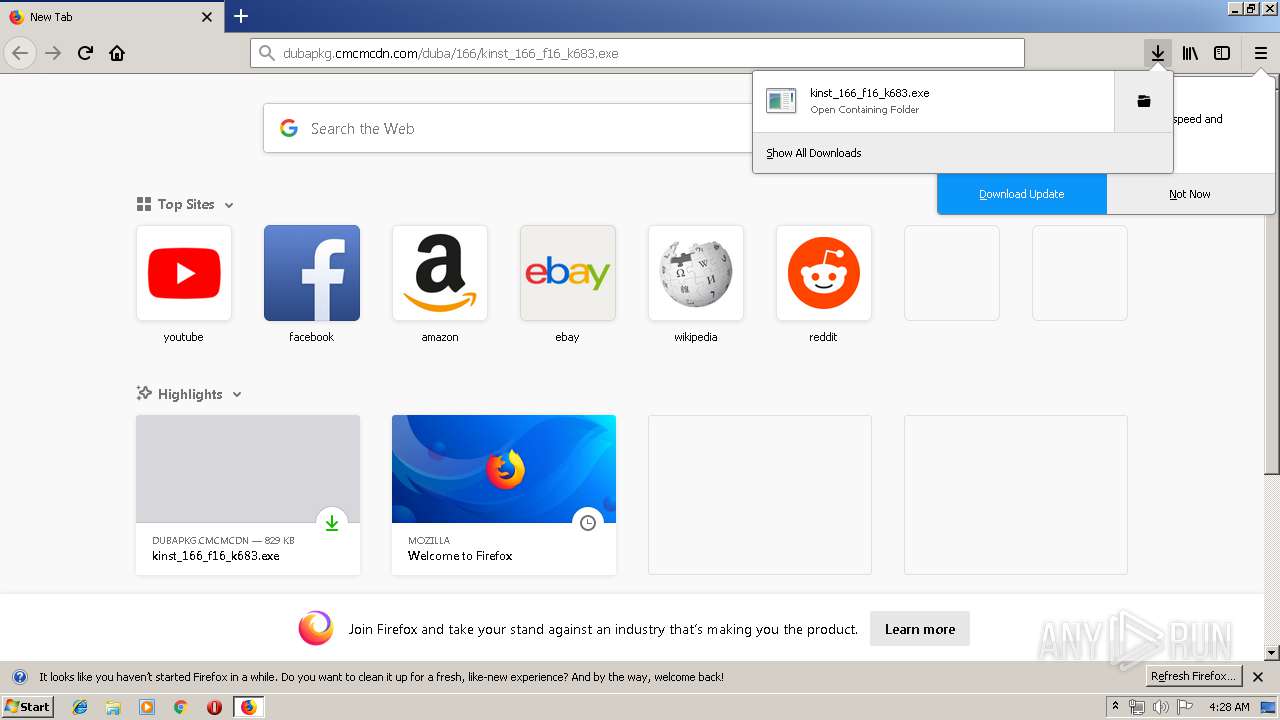Click the address bar URL field
The height and width of the screenshot is (720, 1280).
coord(637,53)
